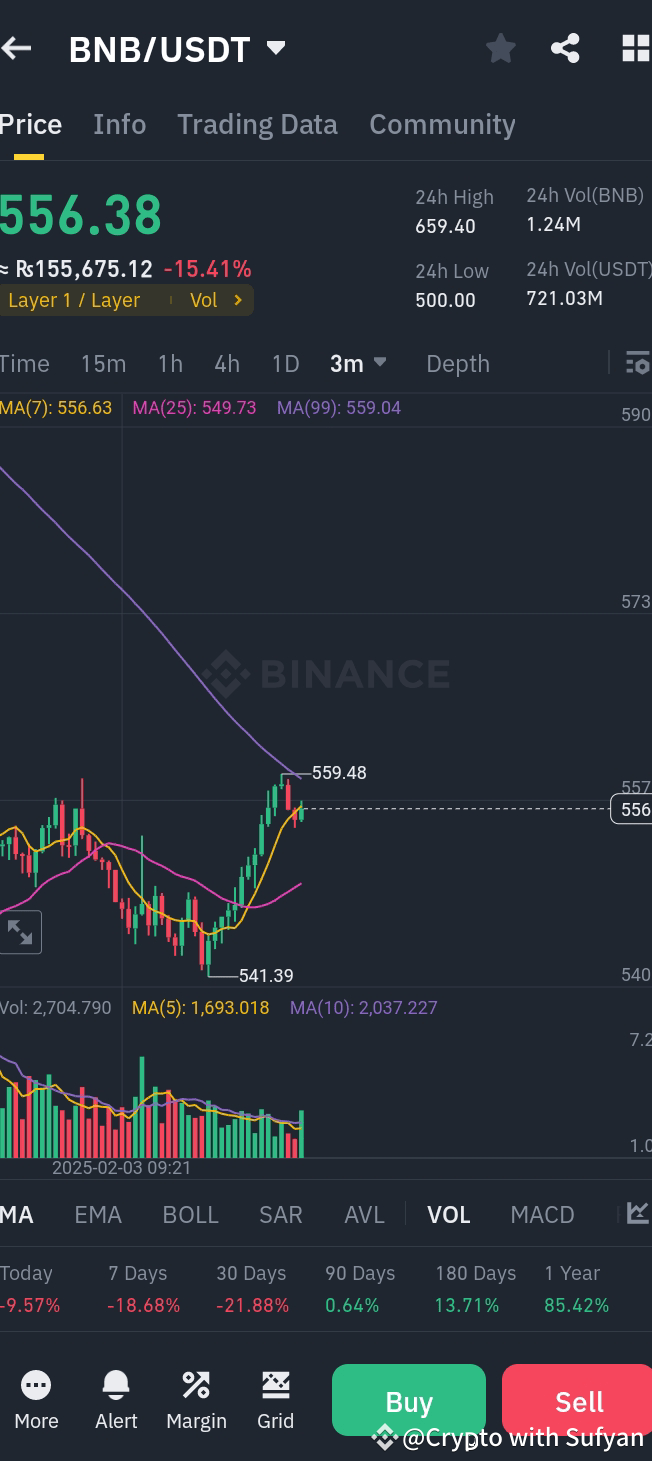Open the Community tab

point(442,124)
